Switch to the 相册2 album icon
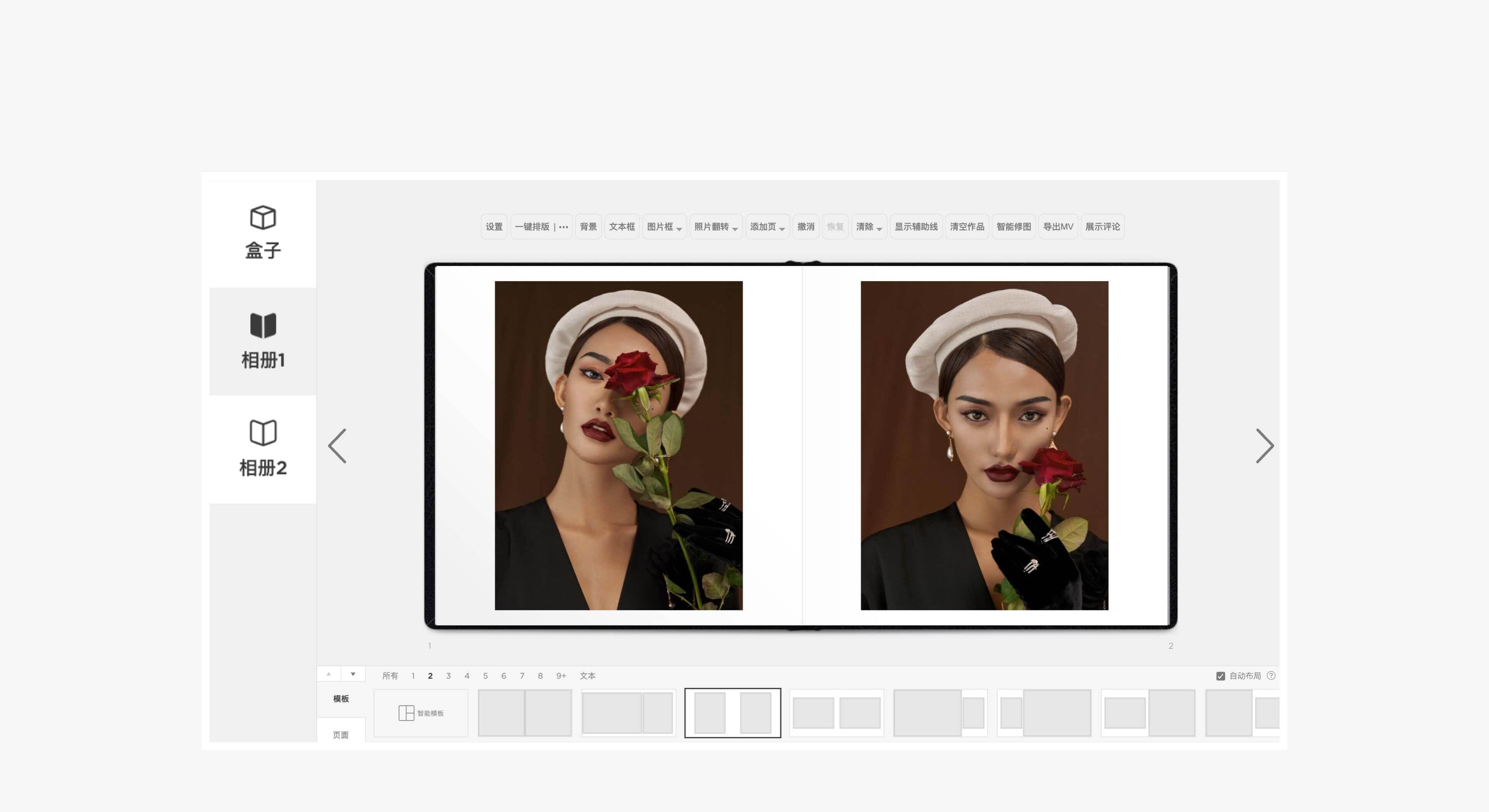Viewport: 1489px width, 812px height. (x=263, y=433)
